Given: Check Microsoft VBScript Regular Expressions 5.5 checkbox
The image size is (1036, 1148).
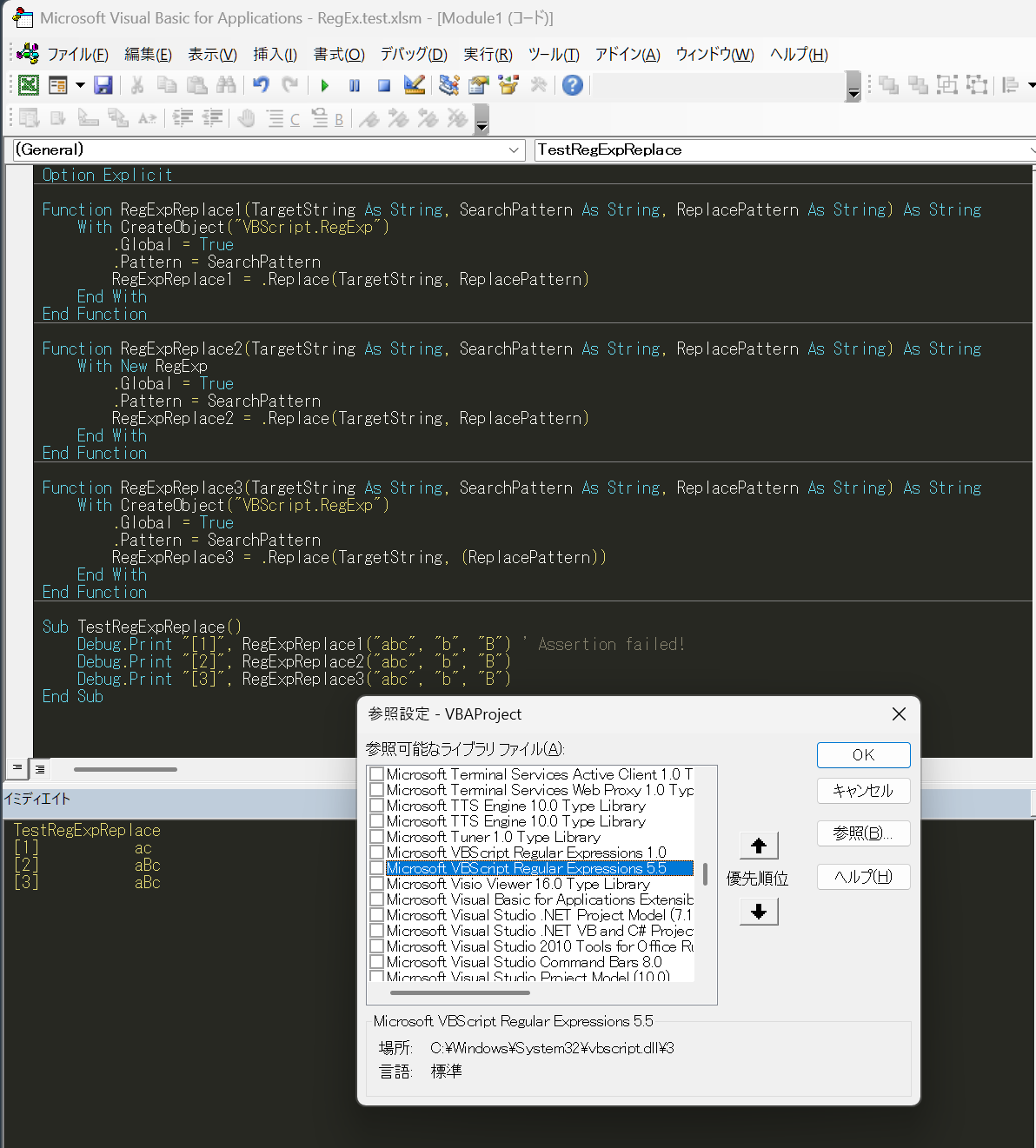Looking at the screenshot, I should (x=377, y=868).
